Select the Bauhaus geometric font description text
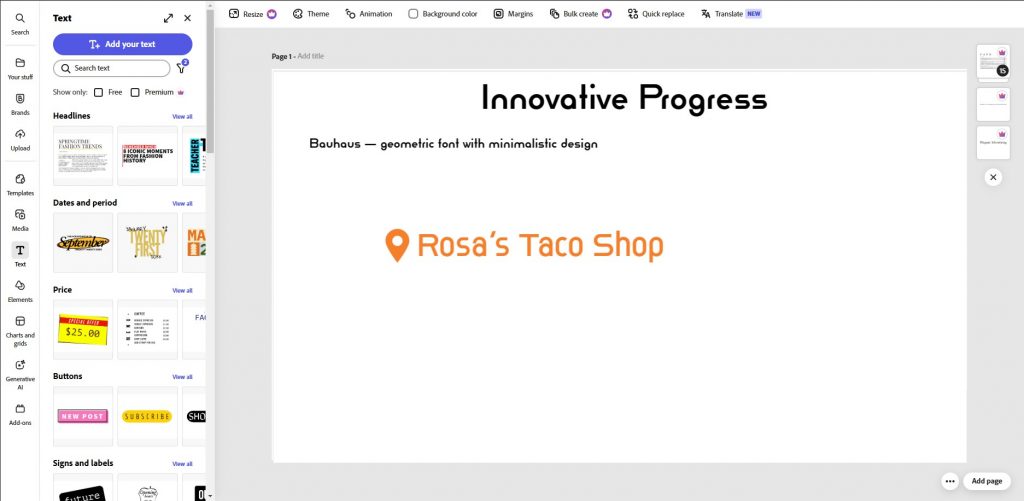 (x=453, y=144)
